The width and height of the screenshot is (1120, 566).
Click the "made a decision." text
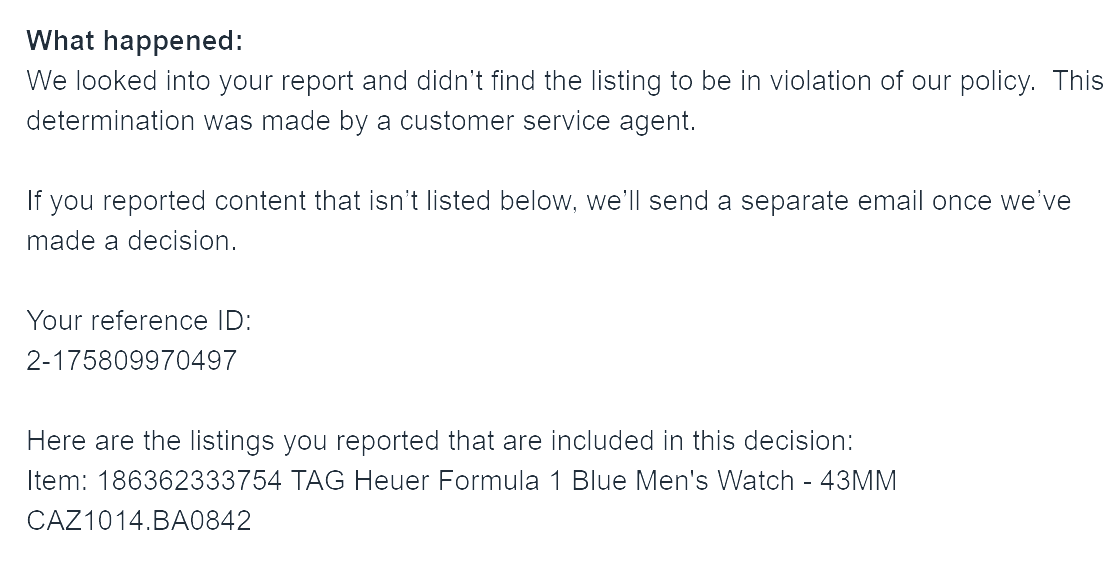point(131,241)
